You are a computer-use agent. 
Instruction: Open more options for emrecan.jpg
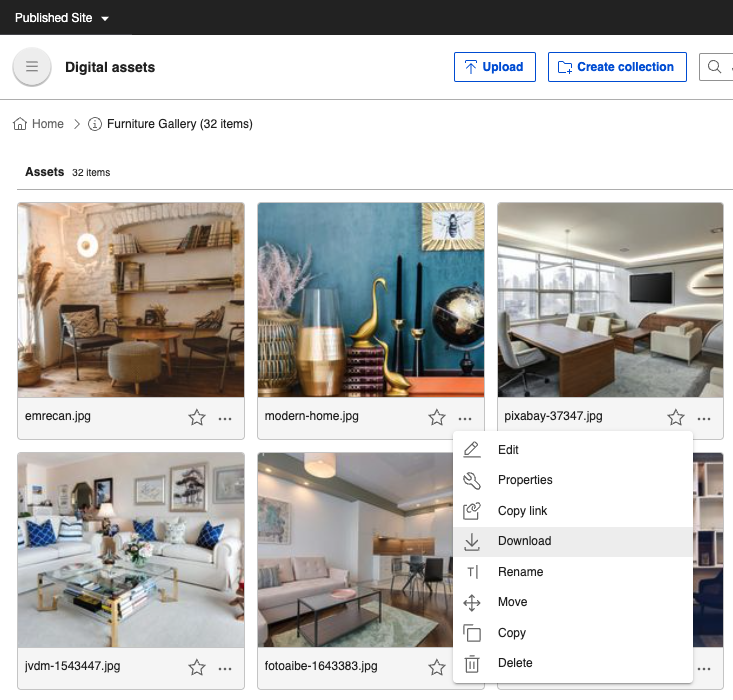tap(225, 419)
